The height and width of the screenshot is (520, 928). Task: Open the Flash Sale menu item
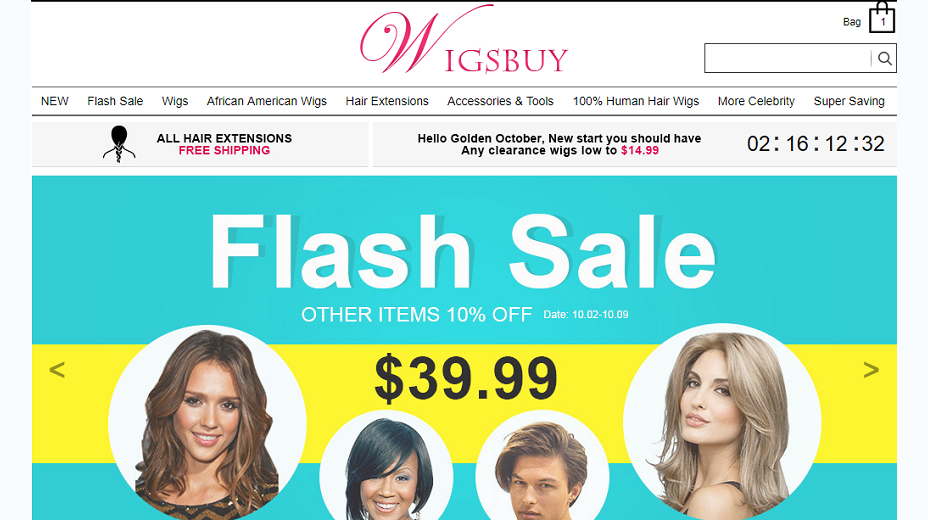pos(115,101)
